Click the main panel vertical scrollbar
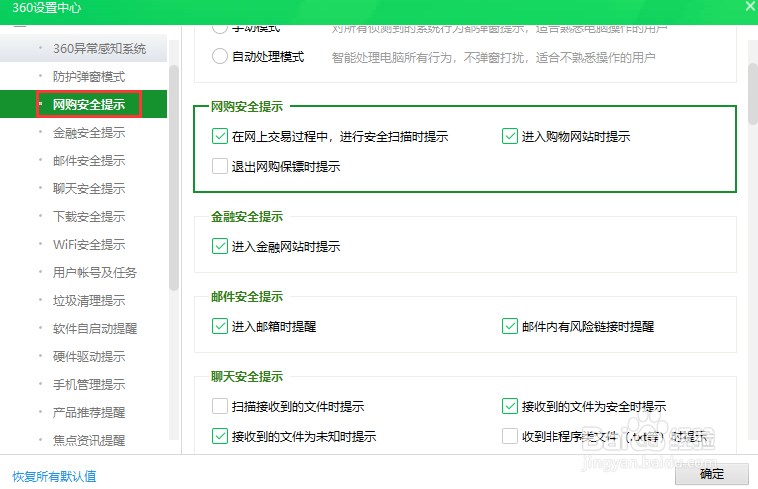Image resolution: width=758 pixels, height=489 pixels. [753, 94]
